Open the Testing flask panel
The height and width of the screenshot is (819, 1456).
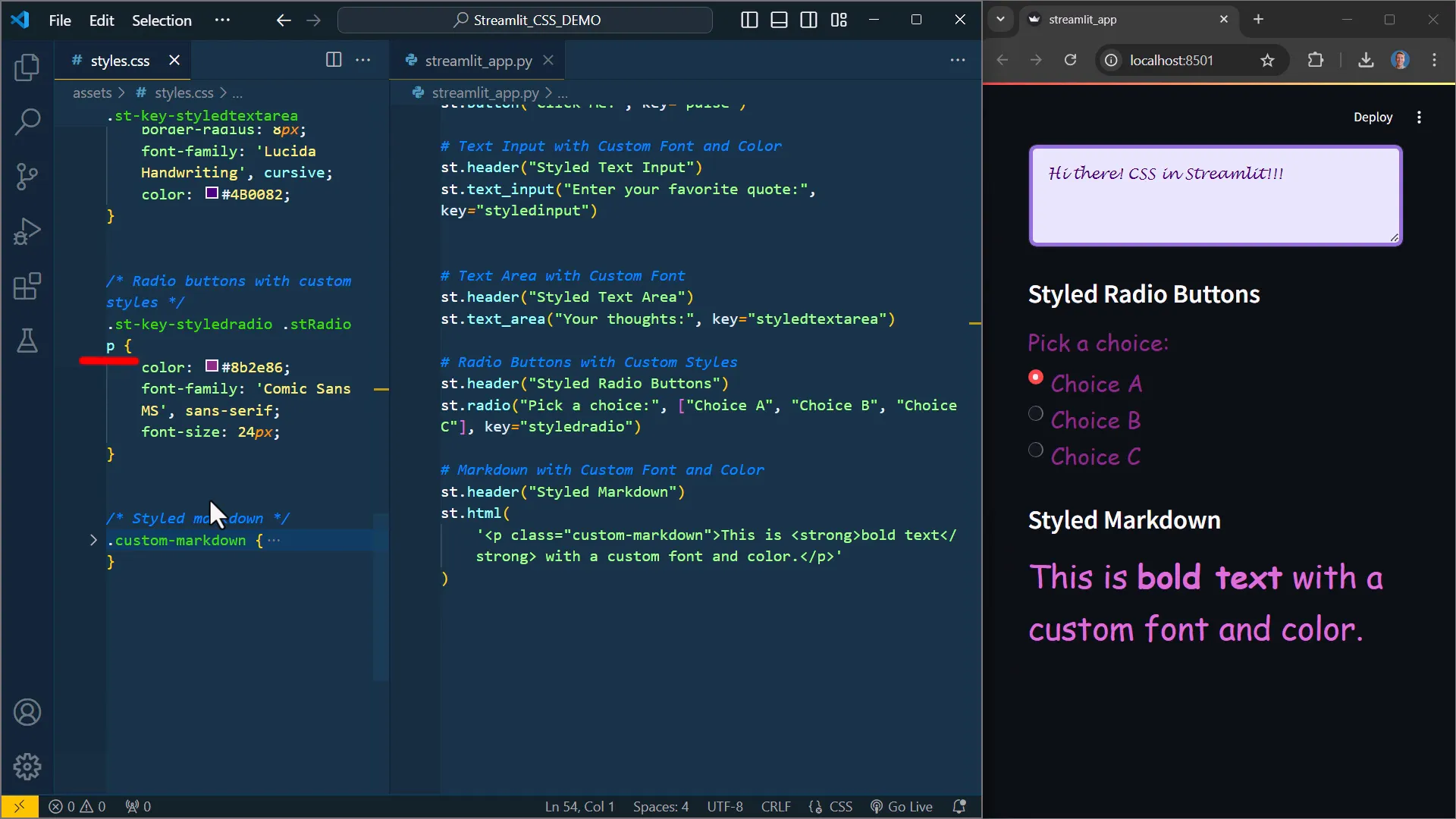(x=27, y=341)
